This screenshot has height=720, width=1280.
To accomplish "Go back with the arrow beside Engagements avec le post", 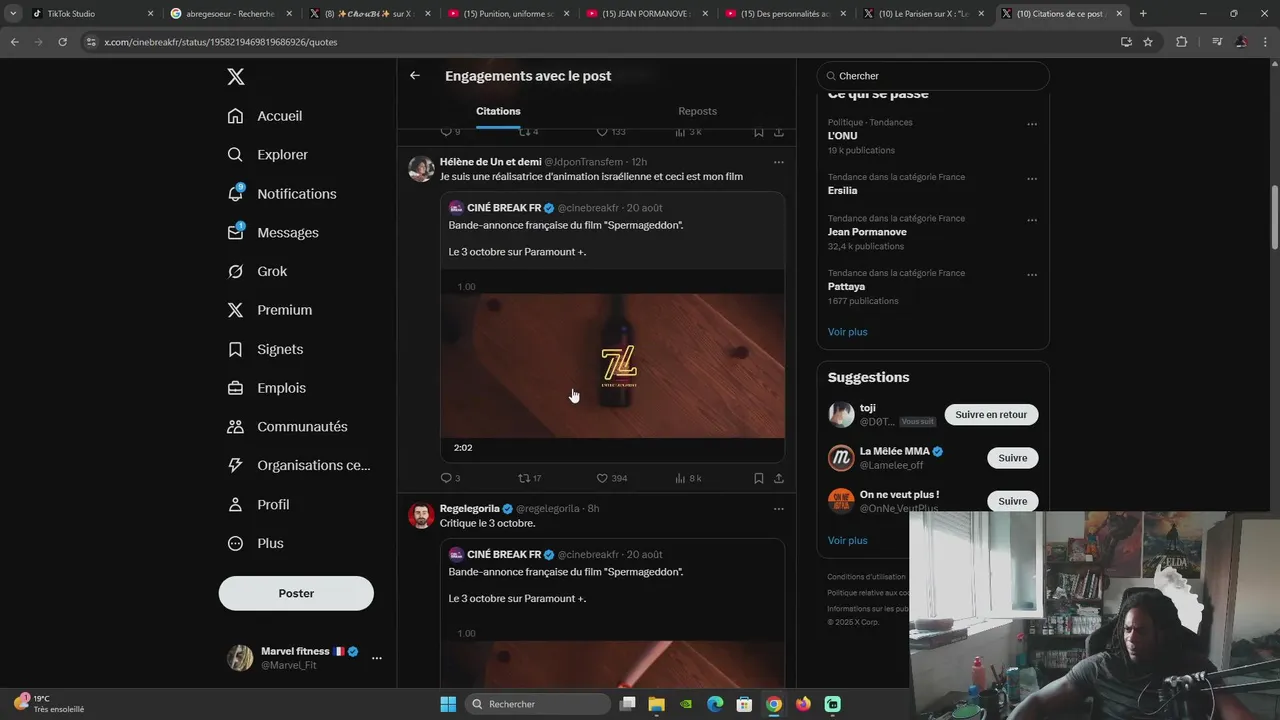I will 415,76.
